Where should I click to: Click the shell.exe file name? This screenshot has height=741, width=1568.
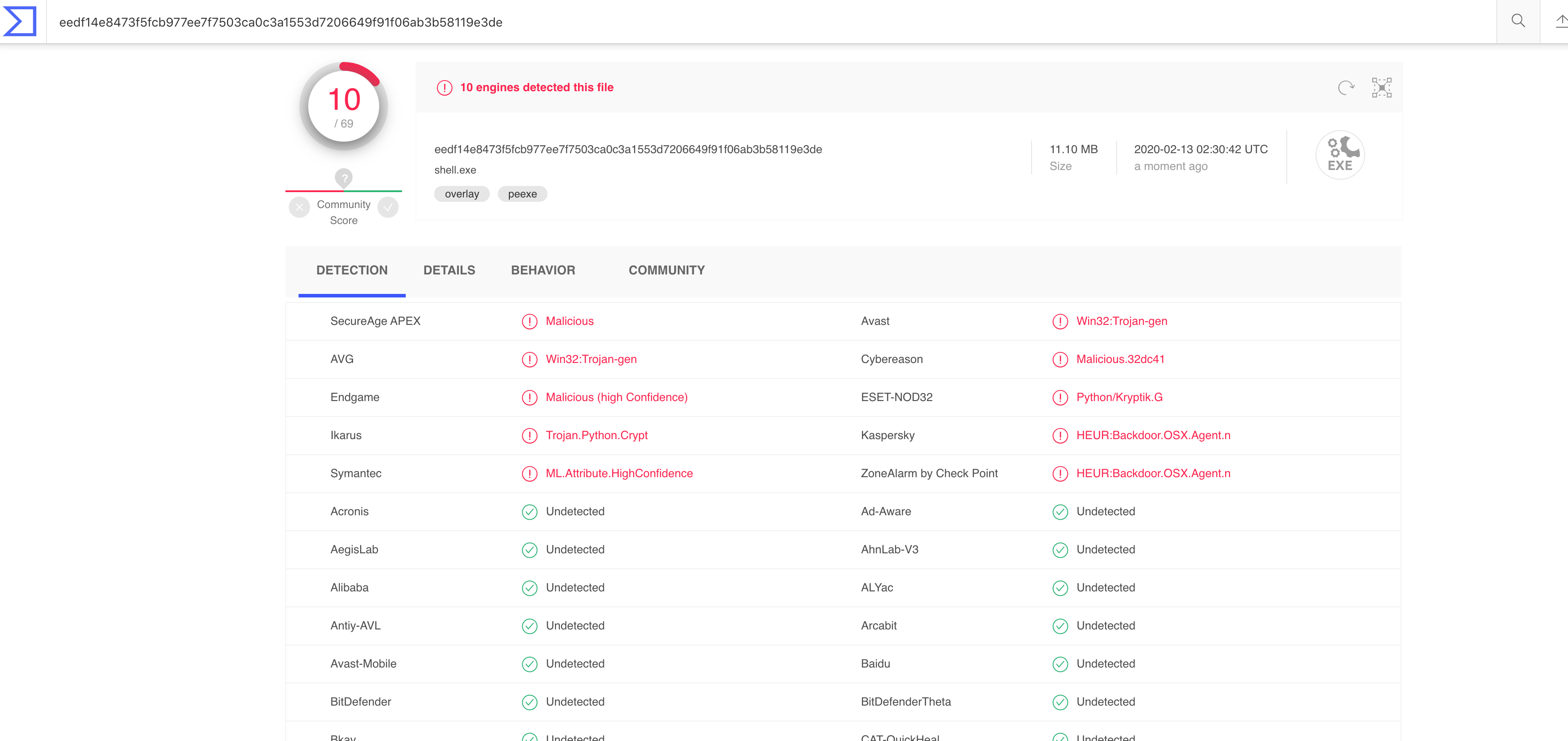(455, 170)
